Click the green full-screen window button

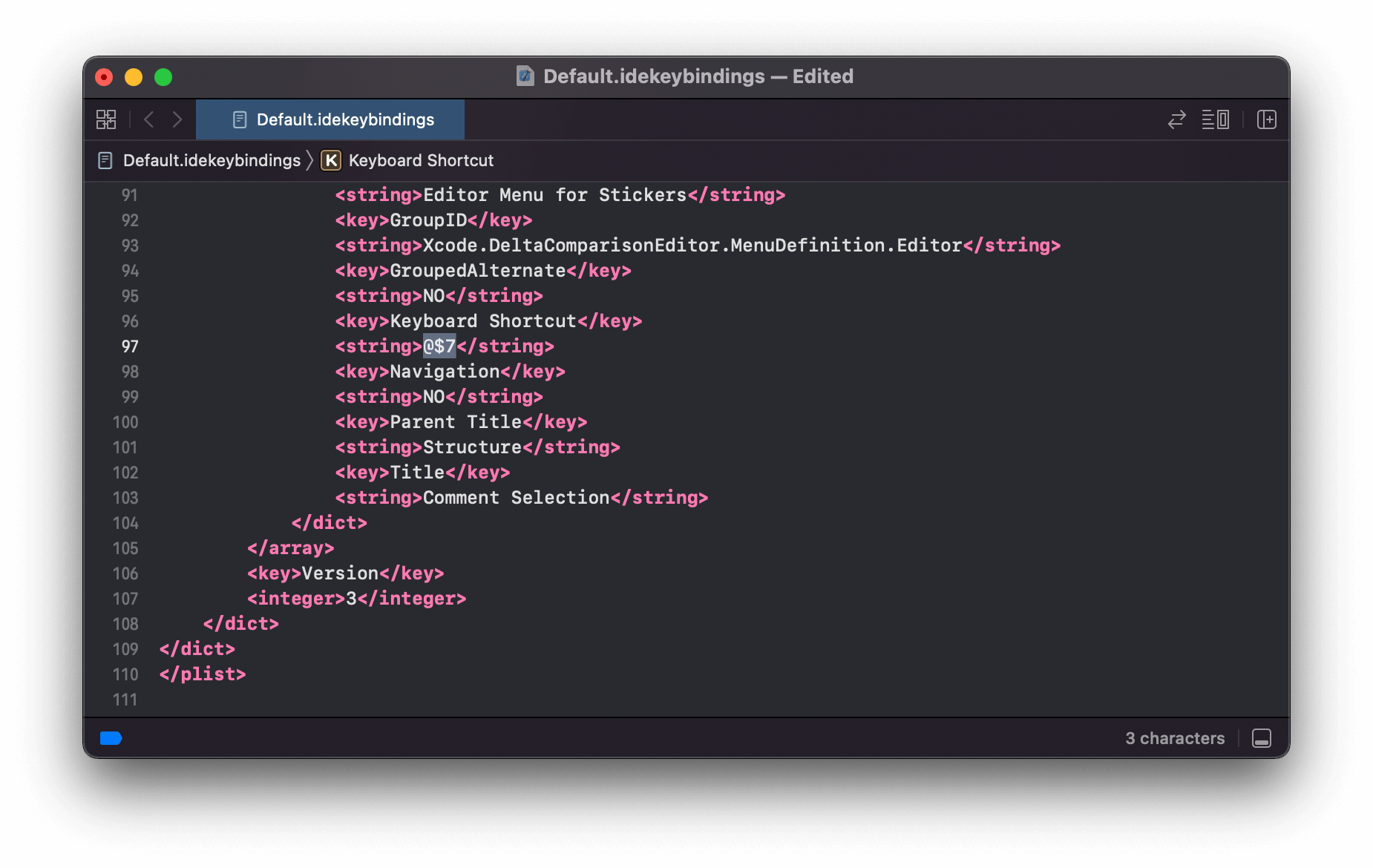click(x=163, y=77)
